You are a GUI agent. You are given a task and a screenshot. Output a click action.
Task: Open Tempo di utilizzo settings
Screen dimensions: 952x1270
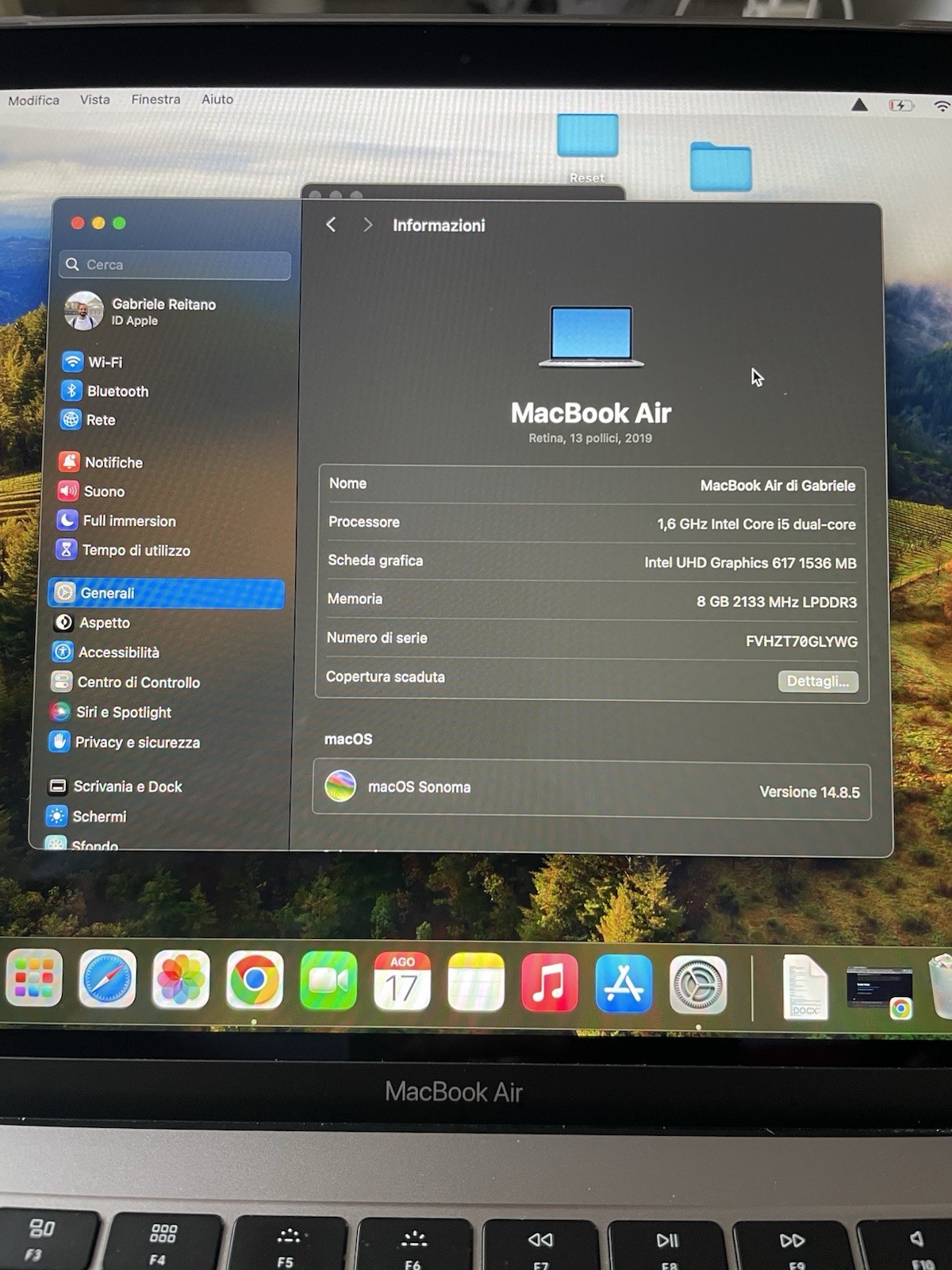[123, 550]
